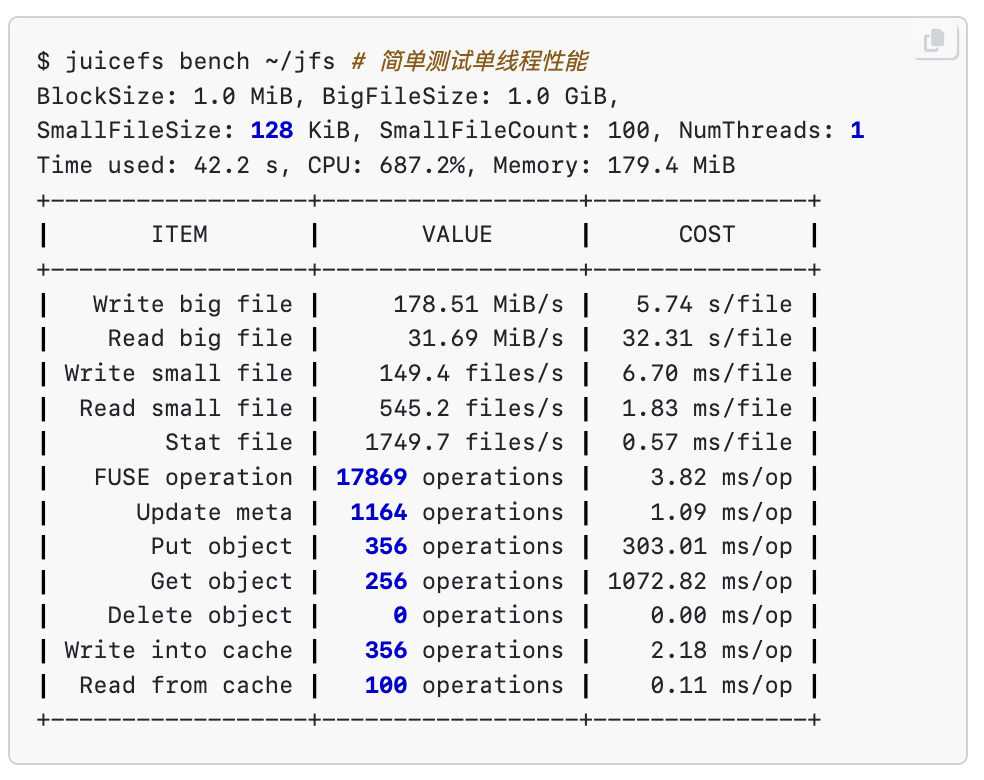Screen dimensions: 984x780
Task: Click 'Time used: 42.2 s' text
Action: click(157, 166)
